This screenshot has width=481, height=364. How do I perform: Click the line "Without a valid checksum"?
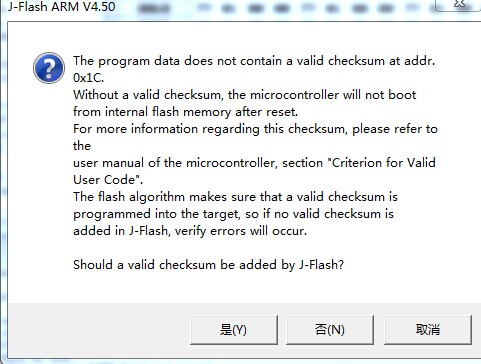click(244, 95)
